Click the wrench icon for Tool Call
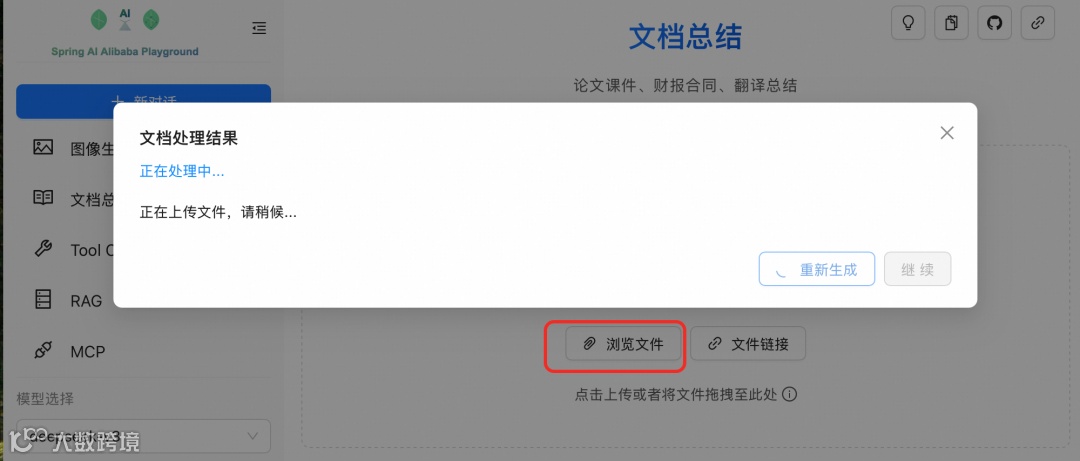The width and height of the screenshot is (1080, 461). 43,249
